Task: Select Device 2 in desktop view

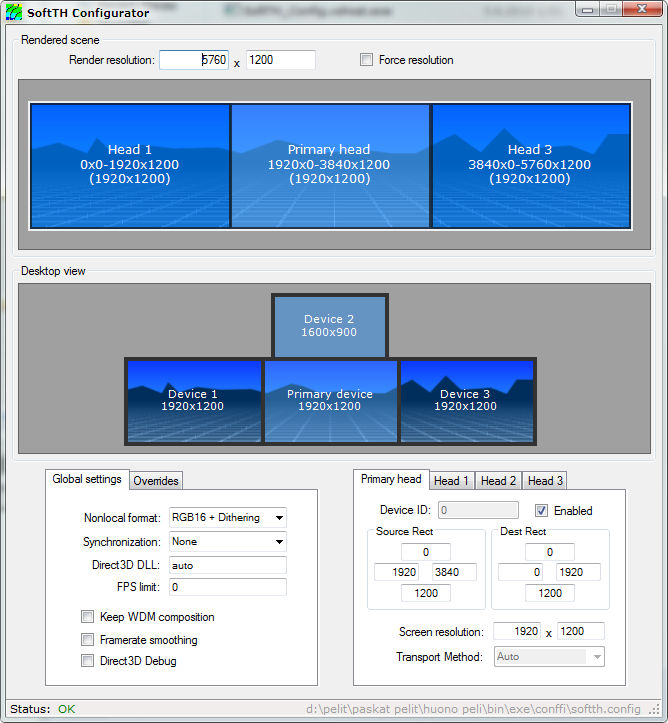Action: [330, 326]
